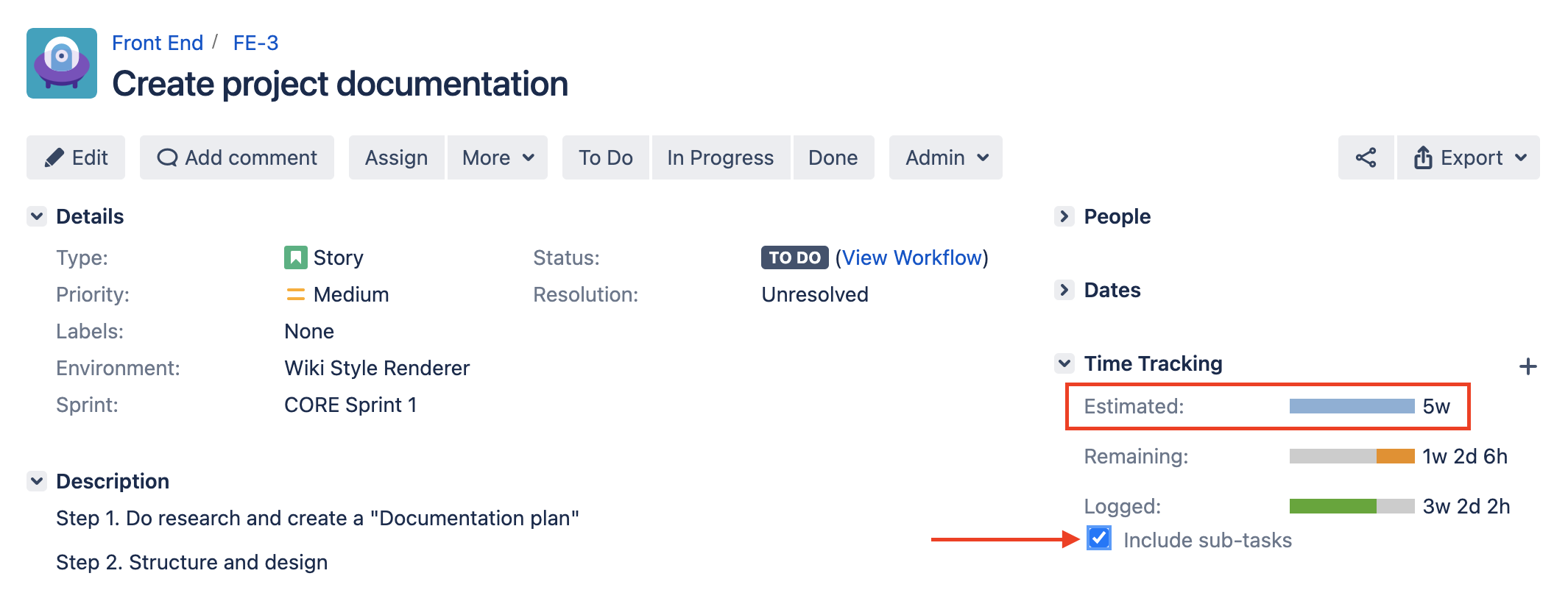Collapse the Time Tracking section
Image resolution: width=1568 pixels, height=590 pixels.
1064,363
